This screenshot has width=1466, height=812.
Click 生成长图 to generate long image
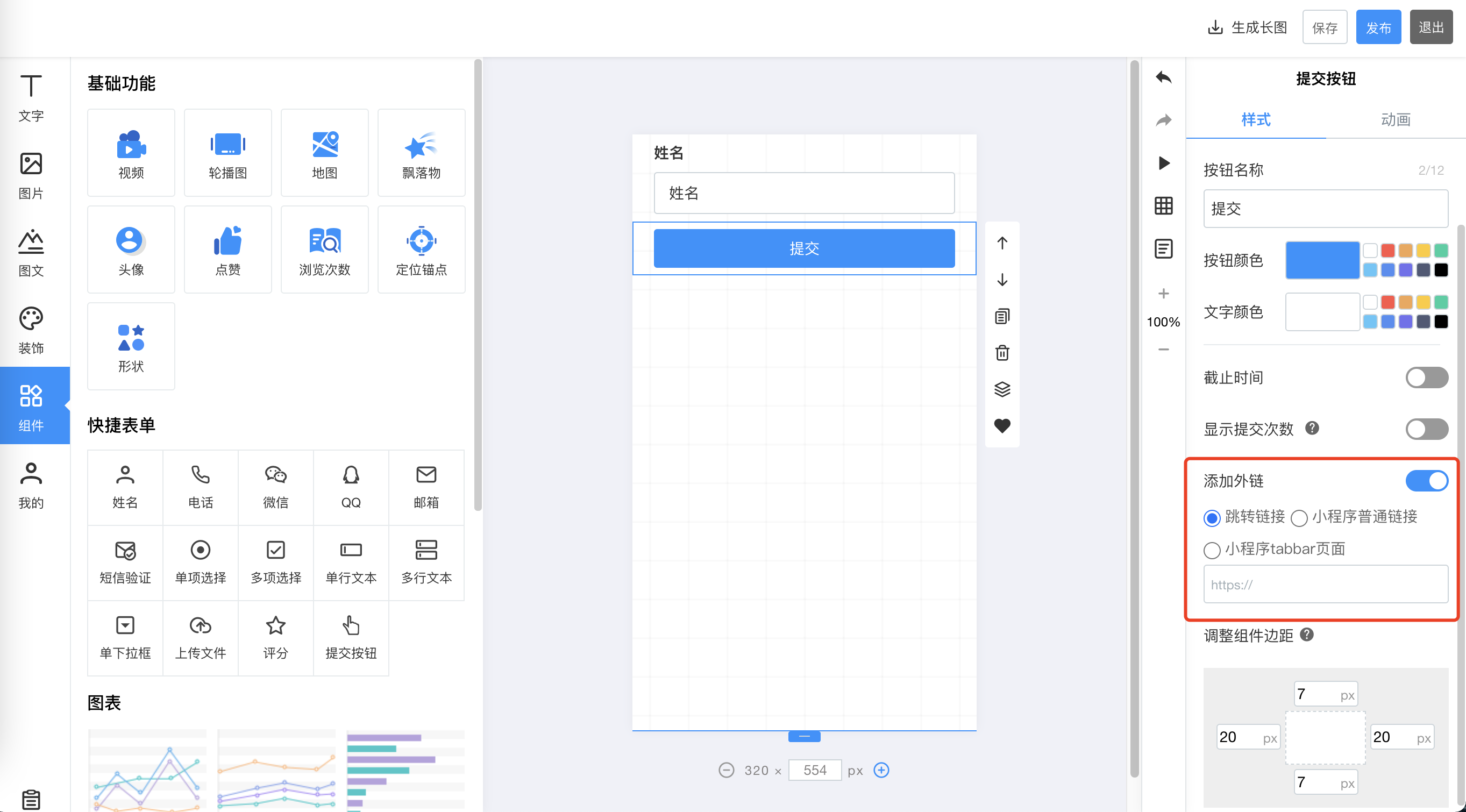click(1248, 27)
